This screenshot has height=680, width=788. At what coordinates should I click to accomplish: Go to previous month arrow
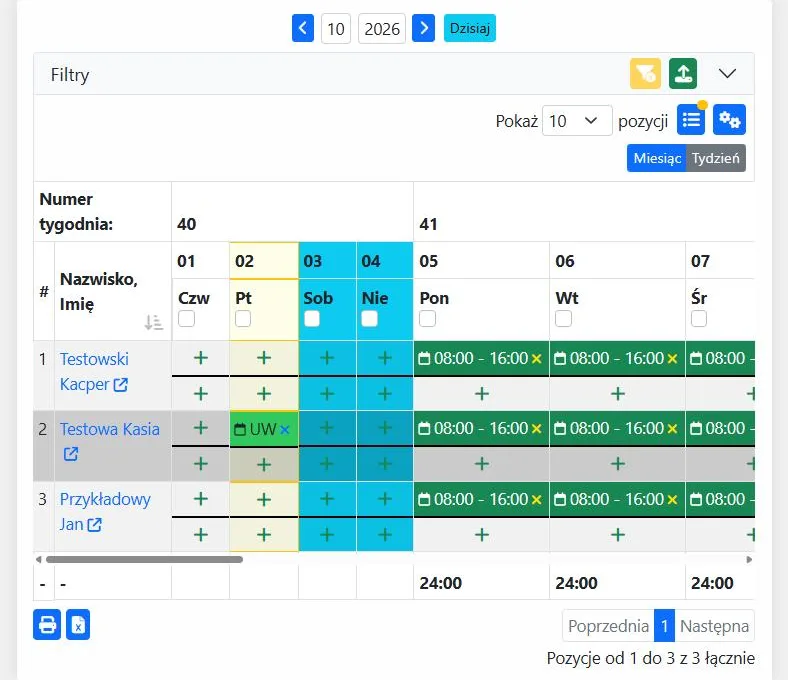coord(303,28)
